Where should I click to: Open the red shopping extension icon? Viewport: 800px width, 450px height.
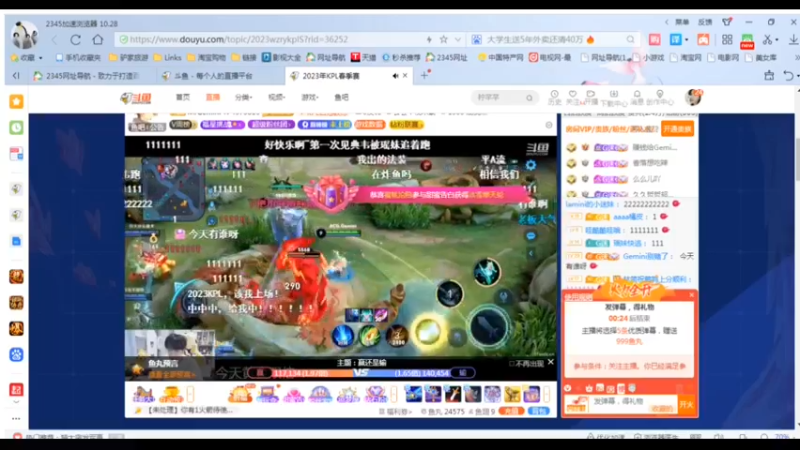[x=655, y=39]
